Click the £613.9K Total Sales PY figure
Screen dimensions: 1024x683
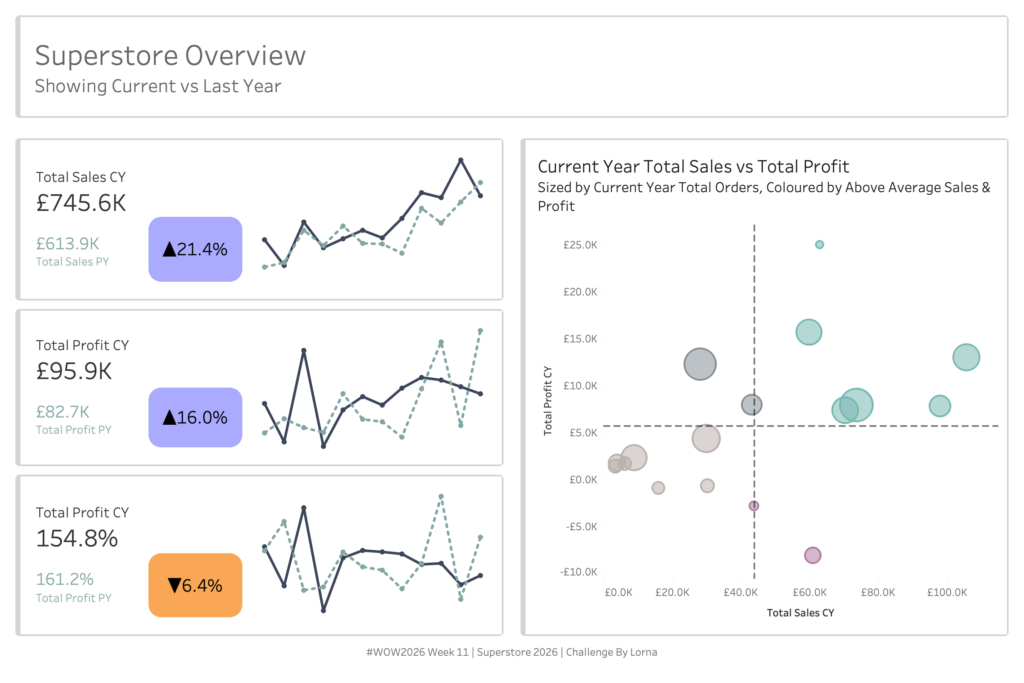tap(68, 243)
